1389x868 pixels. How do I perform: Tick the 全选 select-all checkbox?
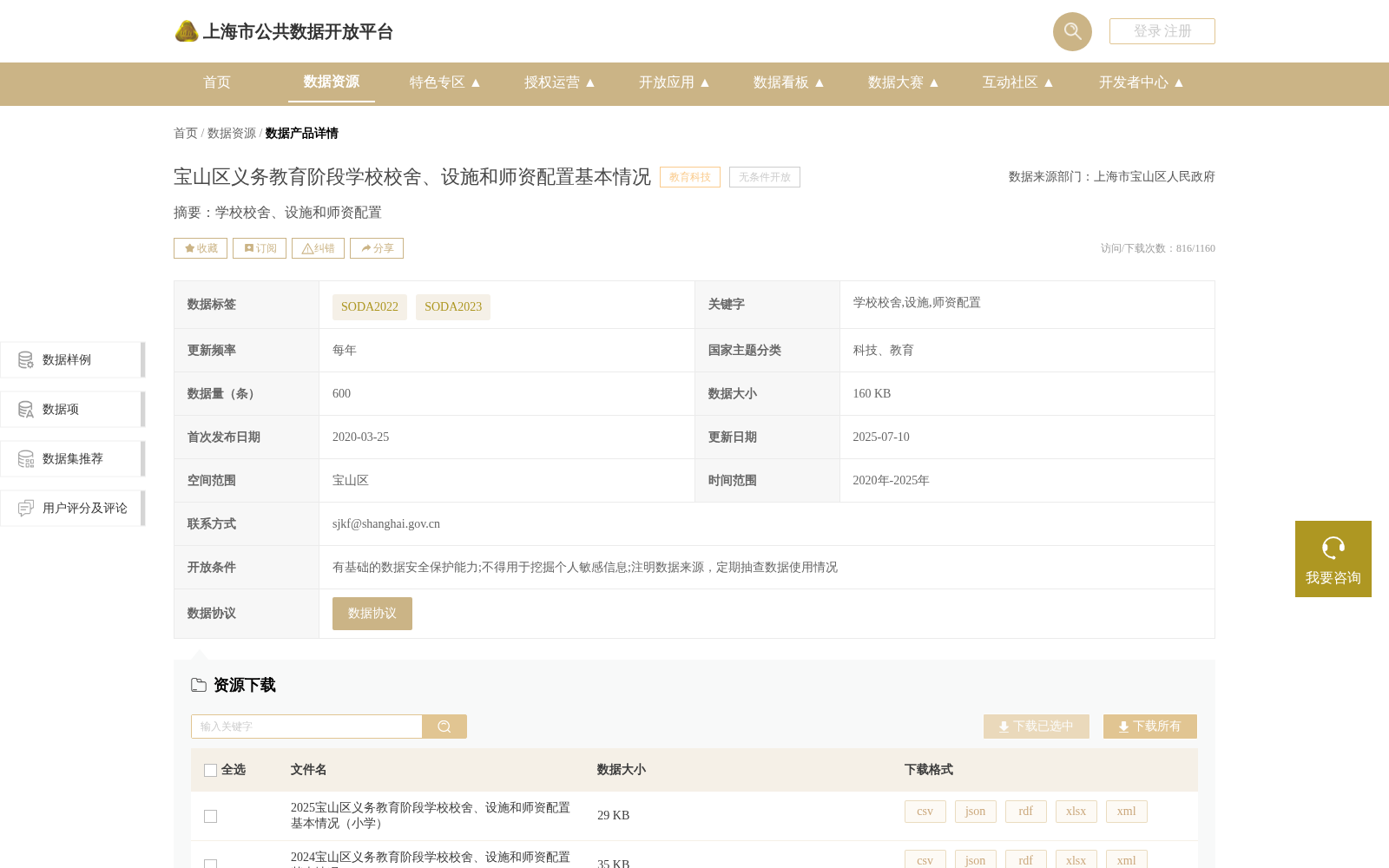point(210,770)
